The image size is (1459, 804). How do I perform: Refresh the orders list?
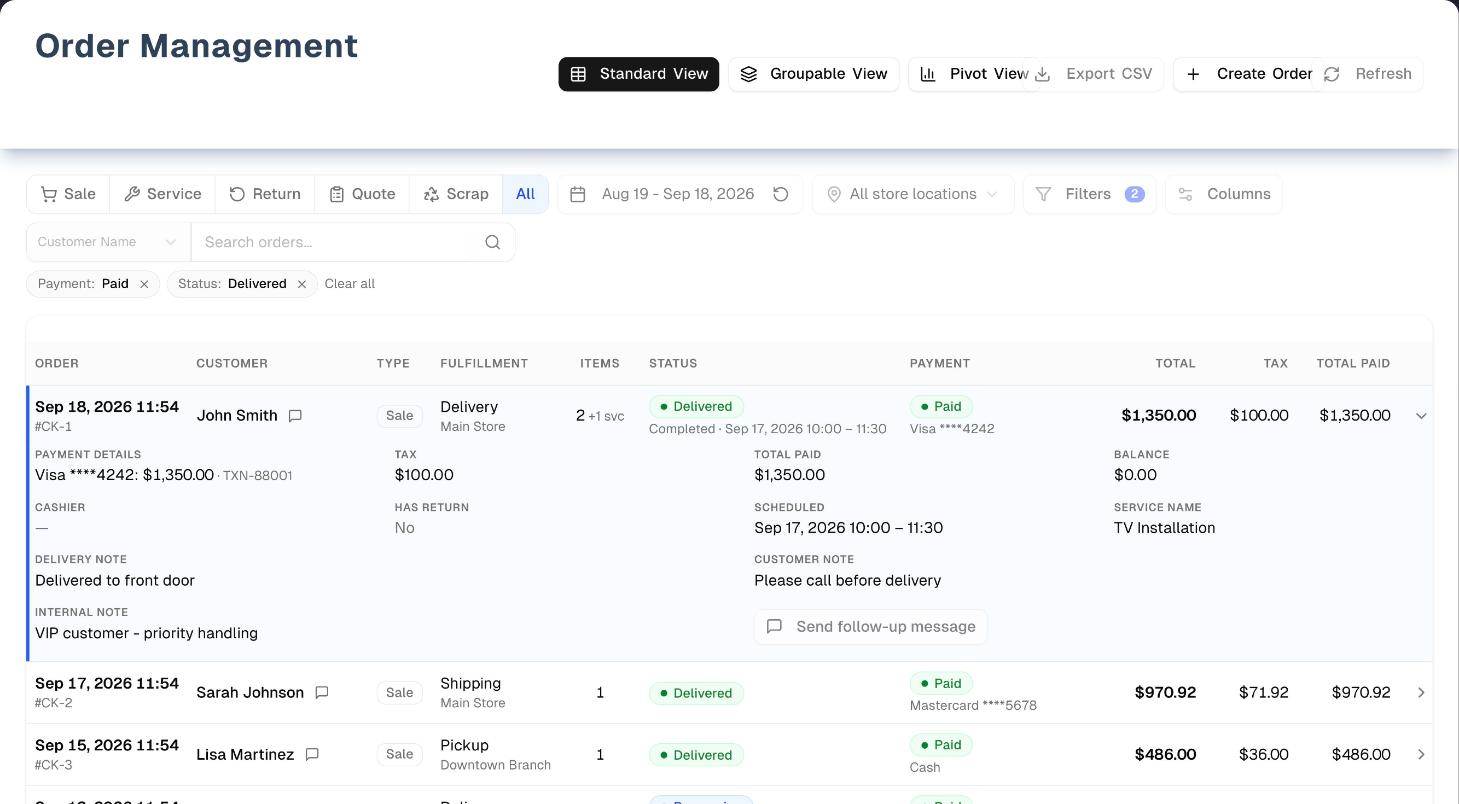tap(1368, 74)
